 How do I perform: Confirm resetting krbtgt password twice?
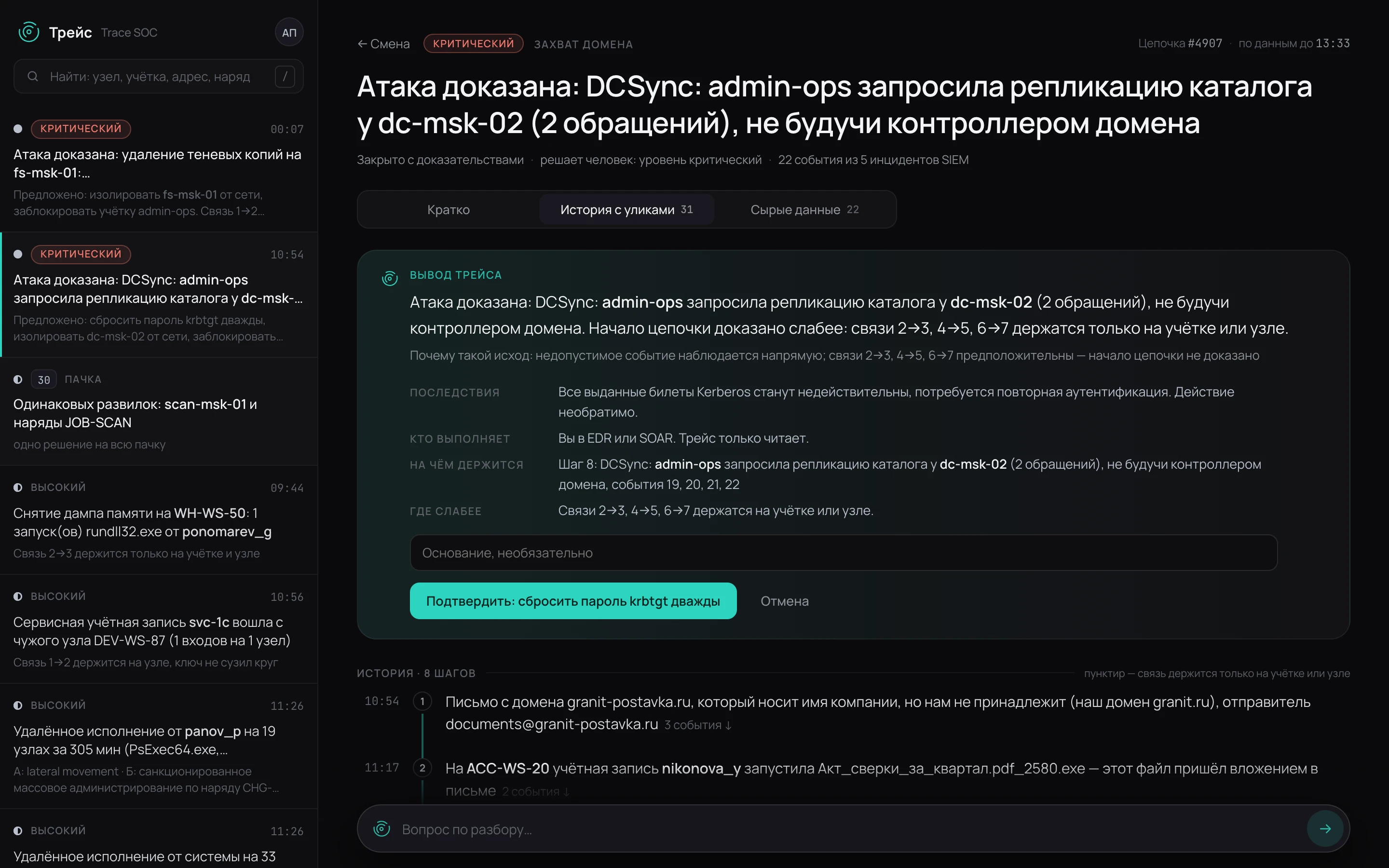pyautogui.click(x=573, y=601)
